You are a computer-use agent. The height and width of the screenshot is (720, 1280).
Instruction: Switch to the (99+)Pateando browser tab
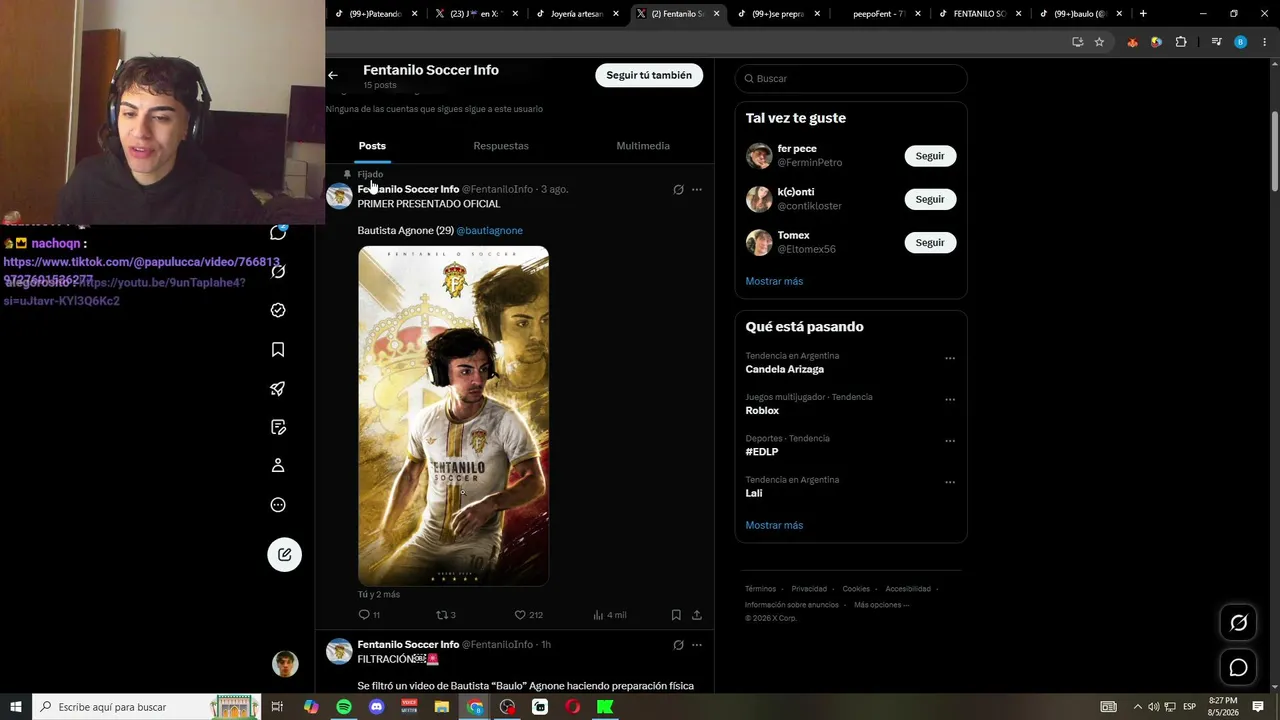click(x=377, y=14)
